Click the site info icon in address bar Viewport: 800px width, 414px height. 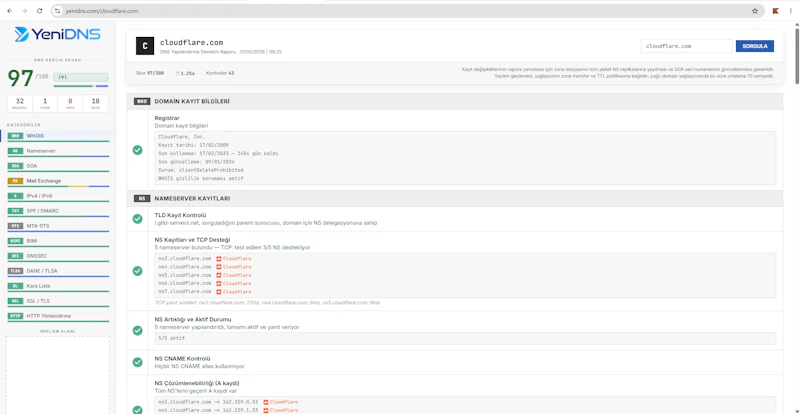[x=58, y=11]
